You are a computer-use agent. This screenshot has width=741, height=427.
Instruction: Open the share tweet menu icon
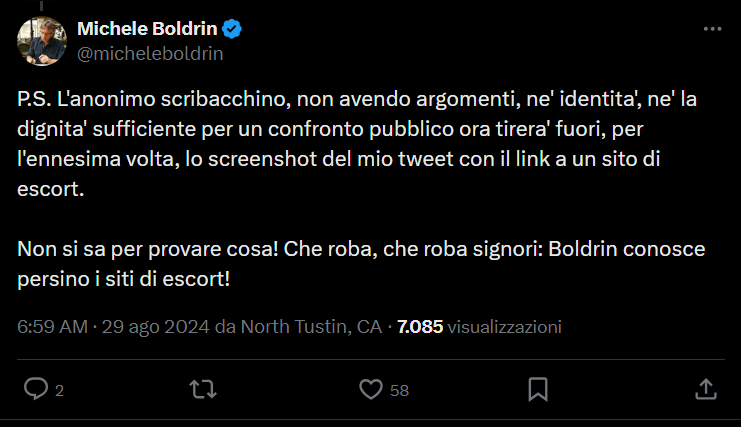704,389
